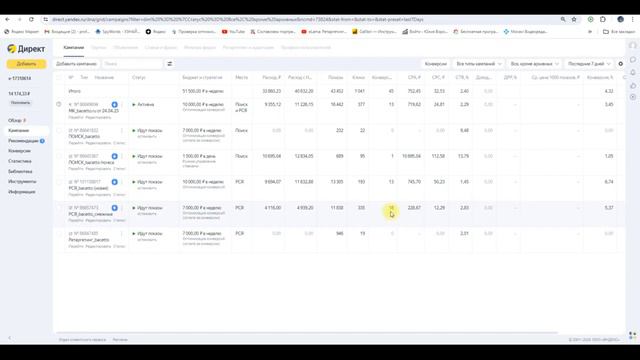Open Статистика in left sidebar
Image resolution: width=640 pixels, height=360 pixels.
click(x=20, y=161)
